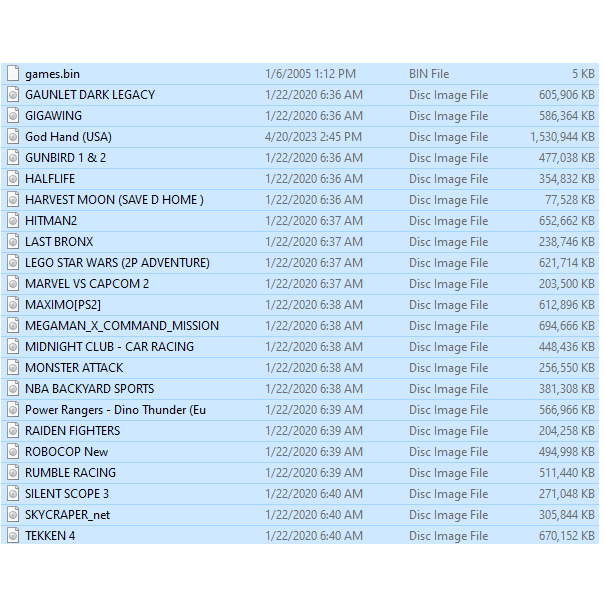Select the GIGAWING file name
Viewport: 604px width, 604px height.
point(54,116)
